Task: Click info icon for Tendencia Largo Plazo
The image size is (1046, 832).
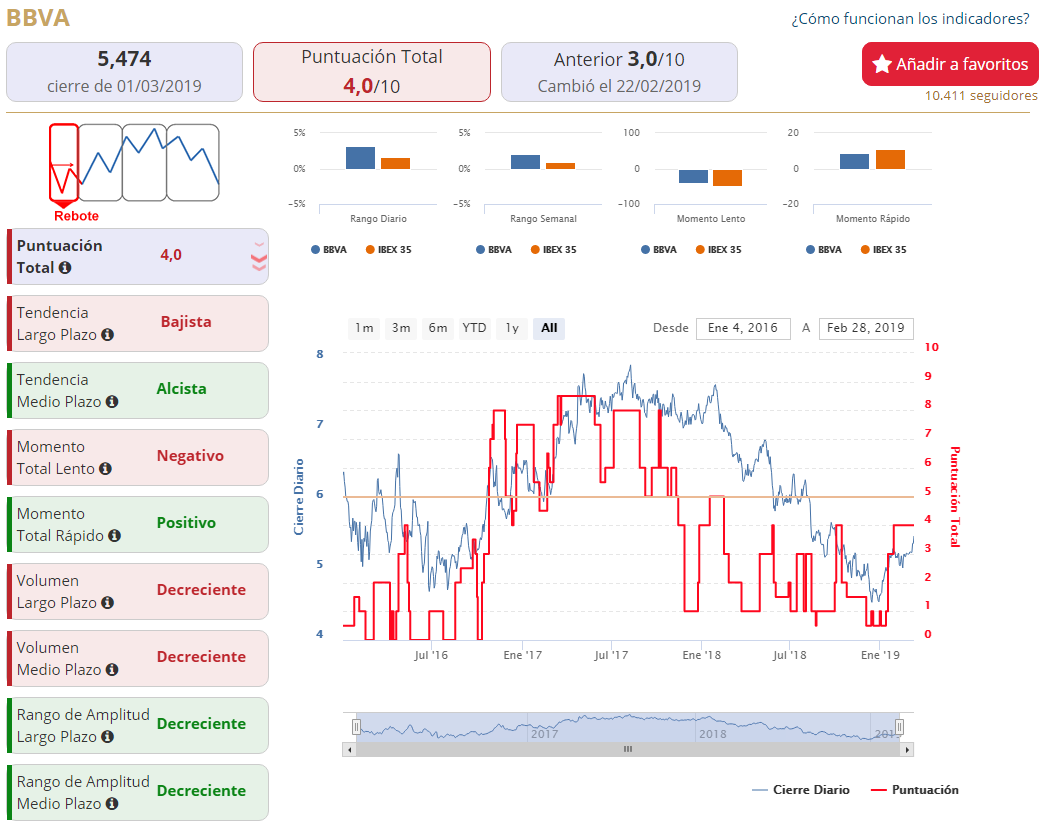Action: click(x=107, y=335)
